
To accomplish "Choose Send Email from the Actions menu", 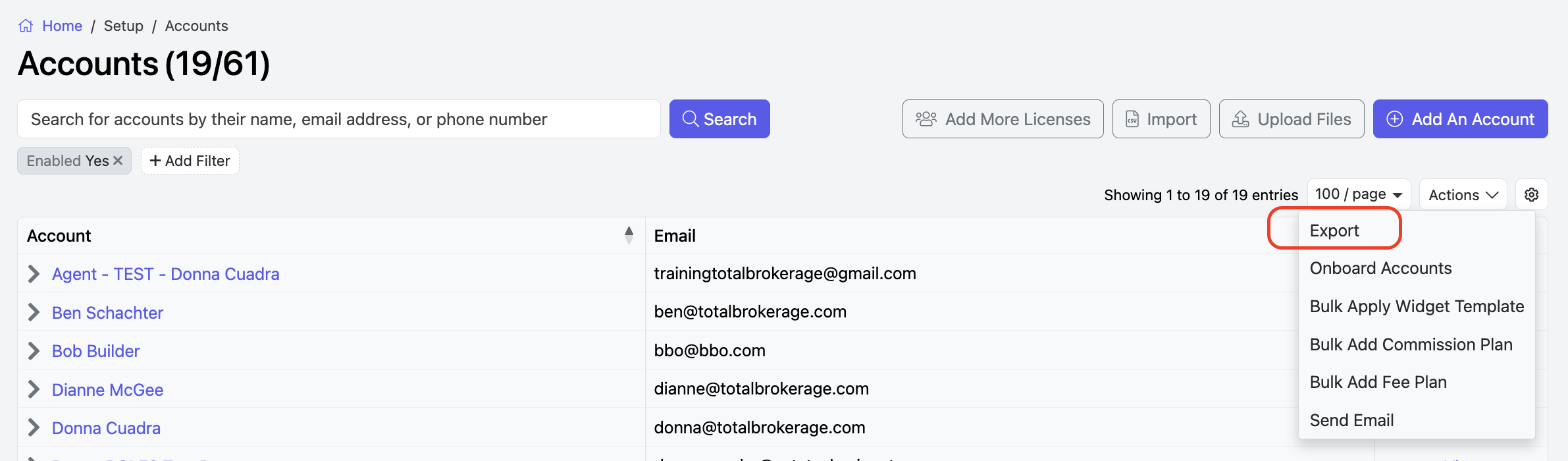I will (x=1351, y=420).
